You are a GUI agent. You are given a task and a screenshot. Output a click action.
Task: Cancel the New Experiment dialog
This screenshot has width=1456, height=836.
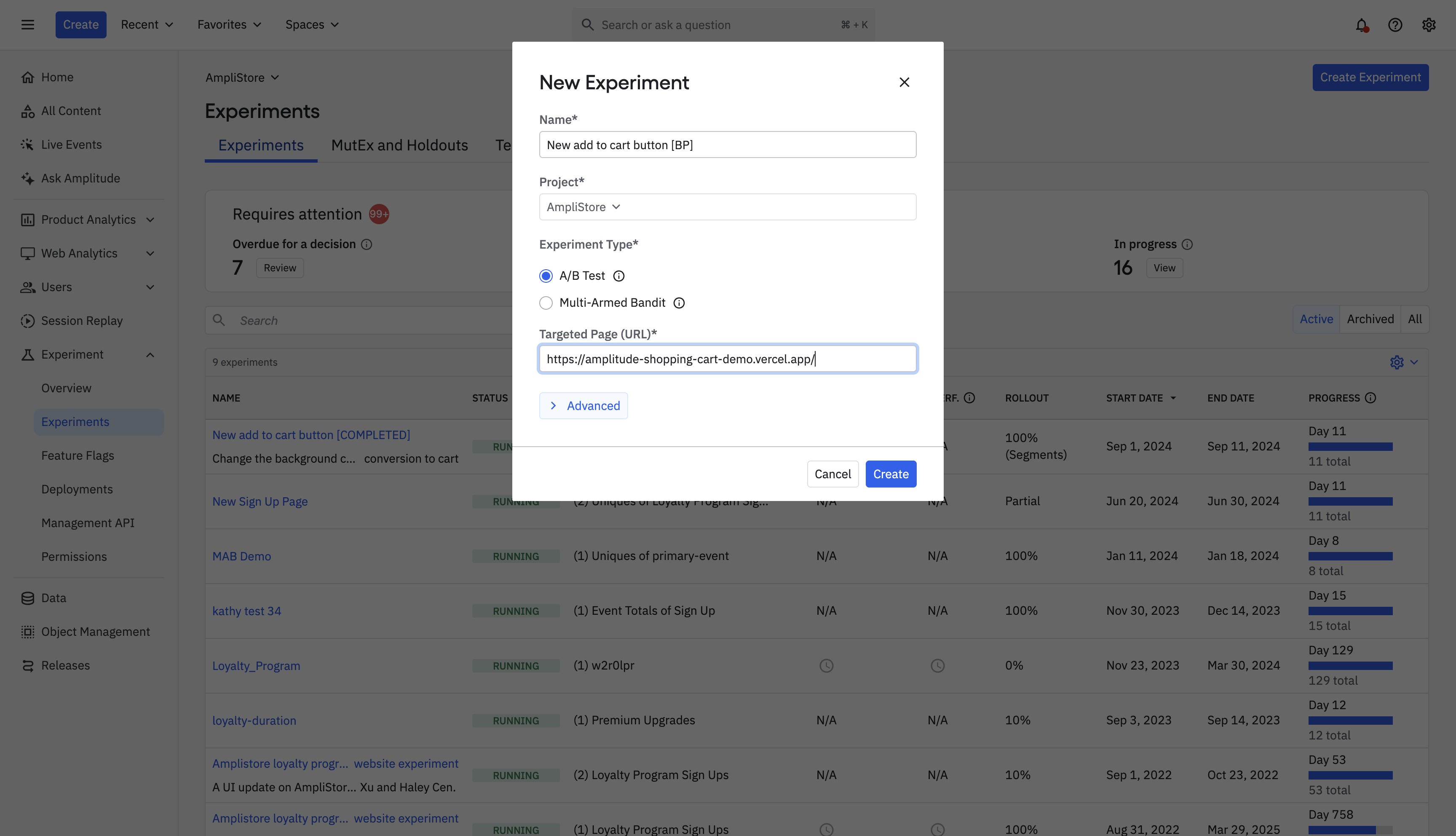(x=832, y=474)
